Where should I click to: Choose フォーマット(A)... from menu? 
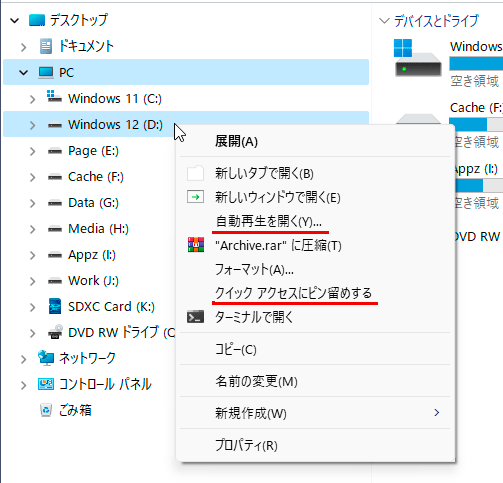click(x=315, y=269)
